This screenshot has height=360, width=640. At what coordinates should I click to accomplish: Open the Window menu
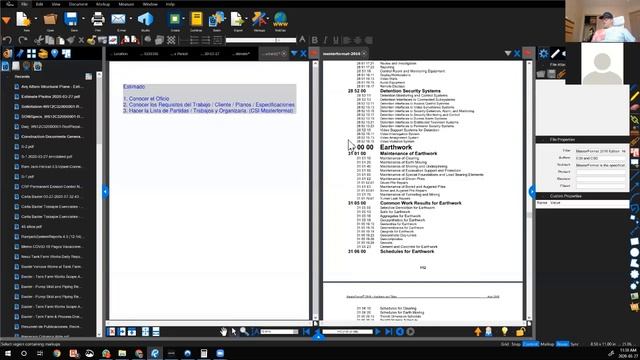pos(150,4)
